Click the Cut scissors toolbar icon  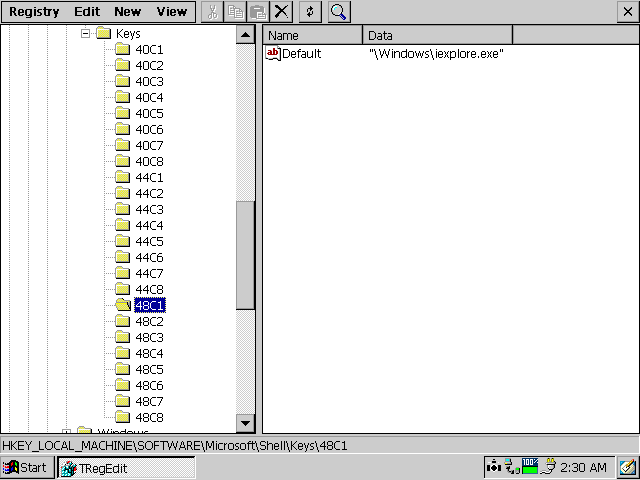click(212, 12)
